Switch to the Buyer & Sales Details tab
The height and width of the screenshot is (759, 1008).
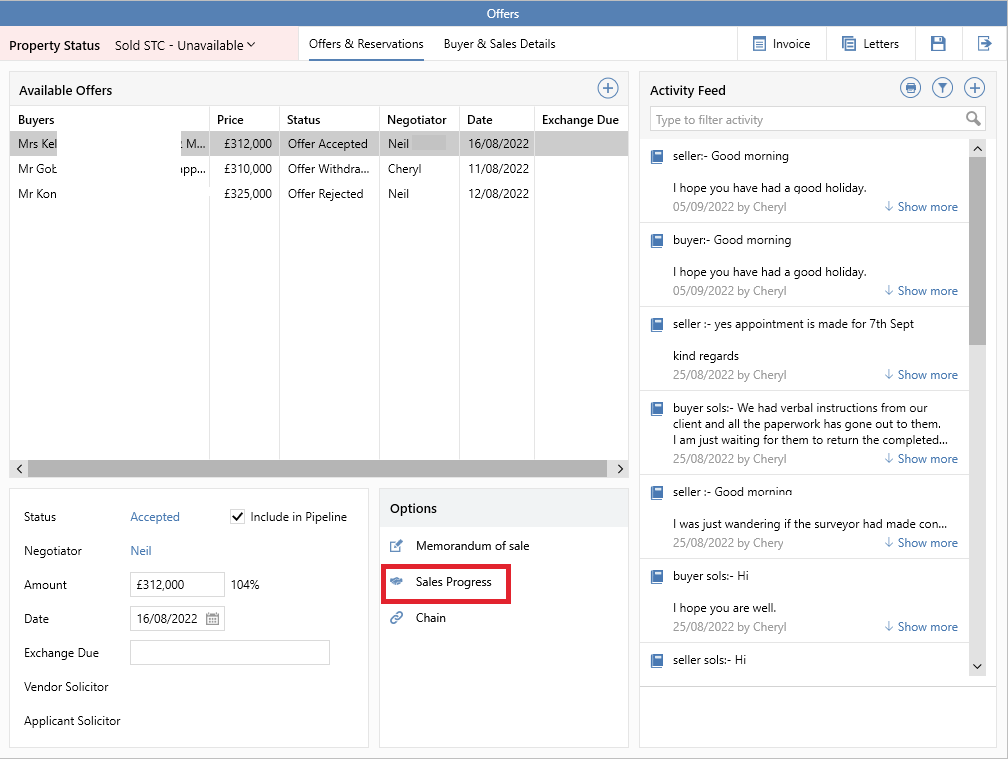(498, 44)
